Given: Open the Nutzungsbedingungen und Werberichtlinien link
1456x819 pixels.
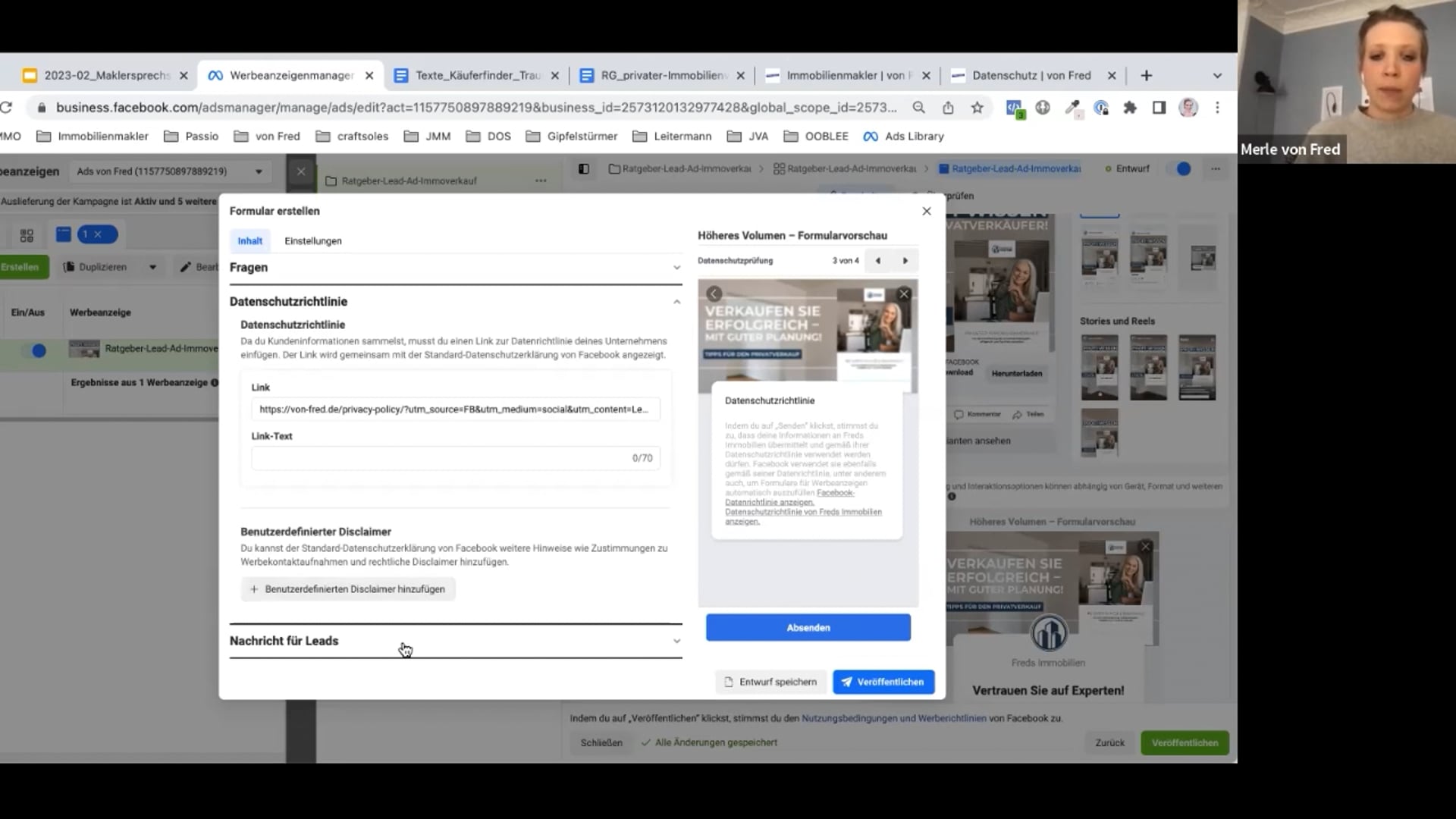Looking at the screenshot, I should tap(894, 718).
